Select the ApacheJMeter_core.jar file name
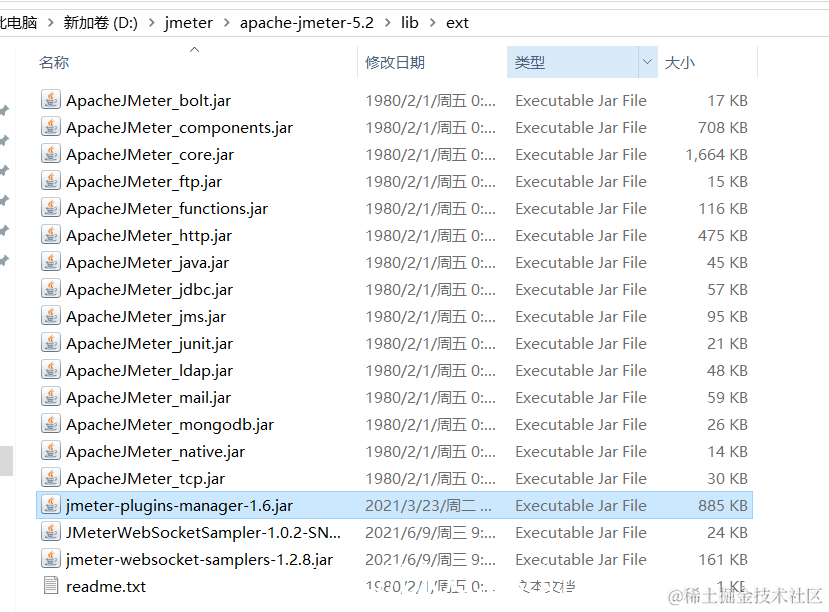 (x=150, y=154)
